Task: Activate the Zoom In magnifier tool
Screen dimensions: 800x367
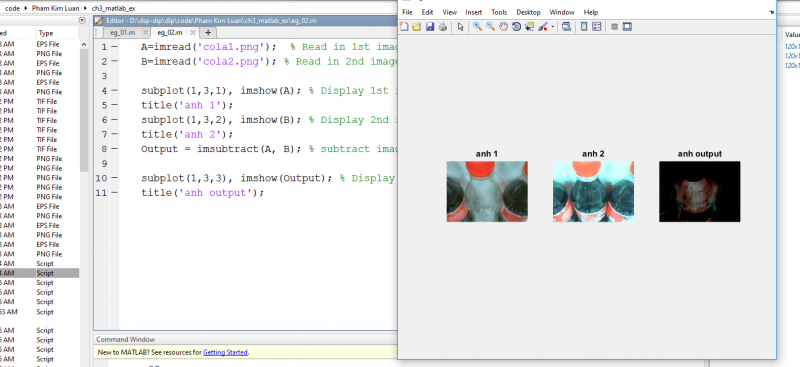Action: (x=478, y=27)
